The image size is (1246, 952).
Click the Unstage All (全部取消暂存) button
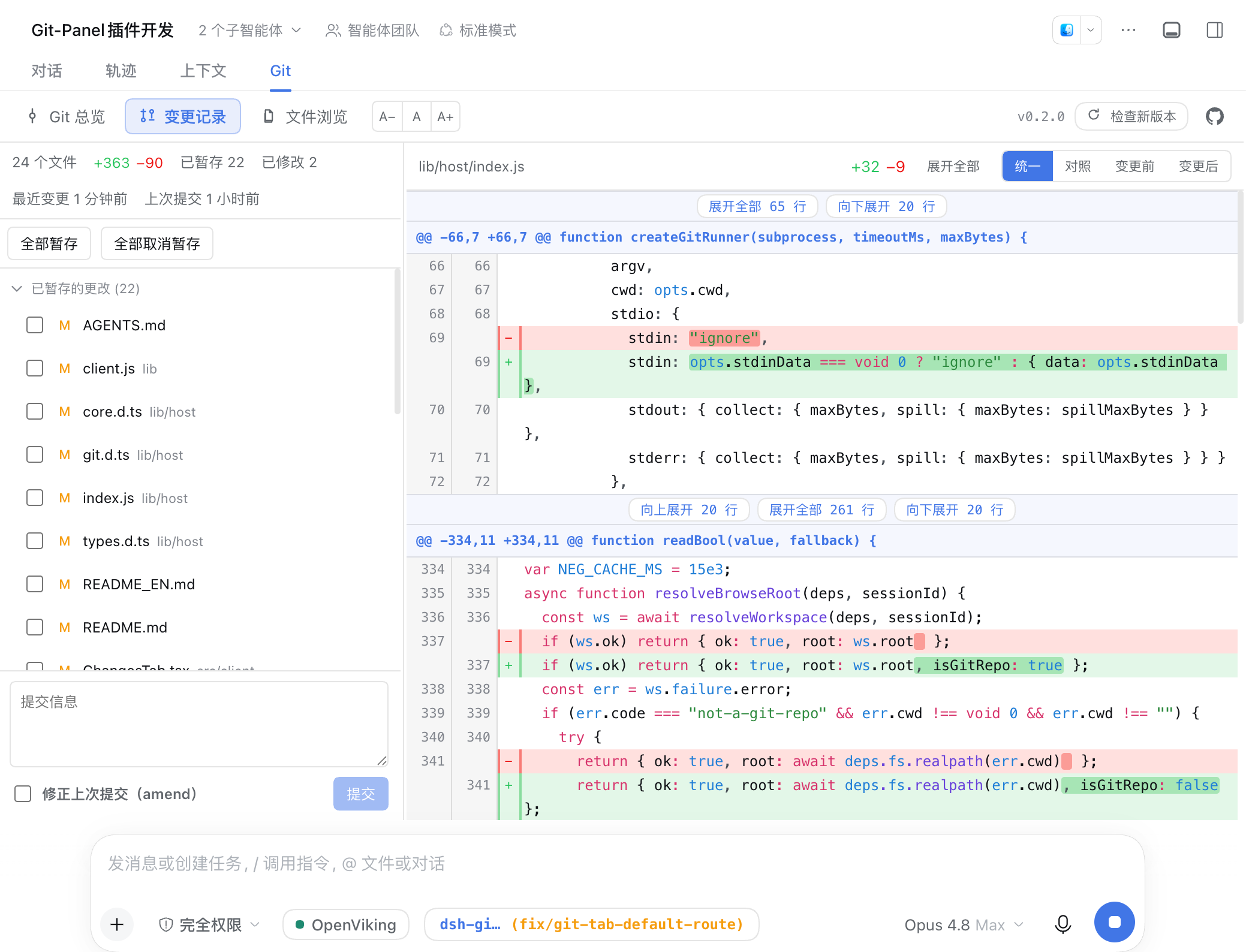tap(157, 243)
